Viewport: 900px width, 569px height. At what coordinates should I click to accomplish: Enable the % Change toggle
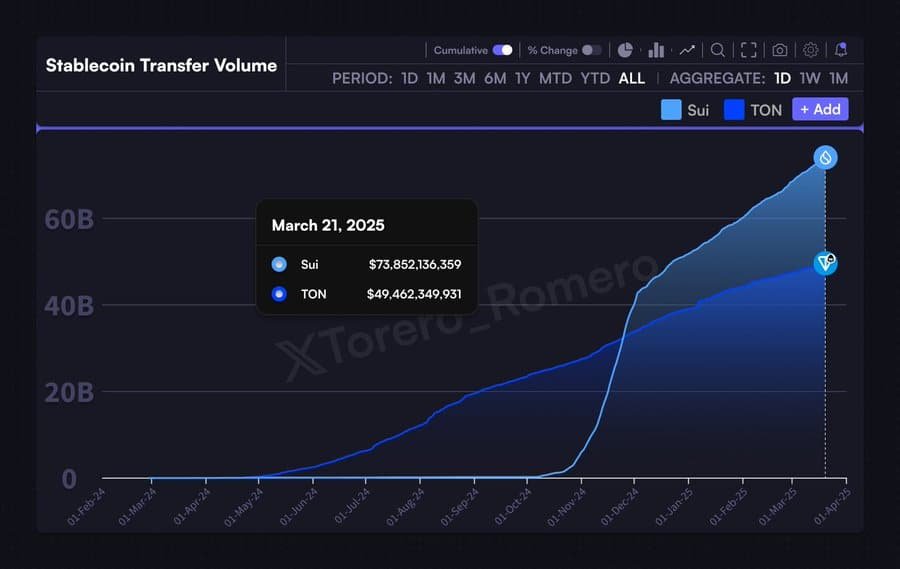(592, 50)
